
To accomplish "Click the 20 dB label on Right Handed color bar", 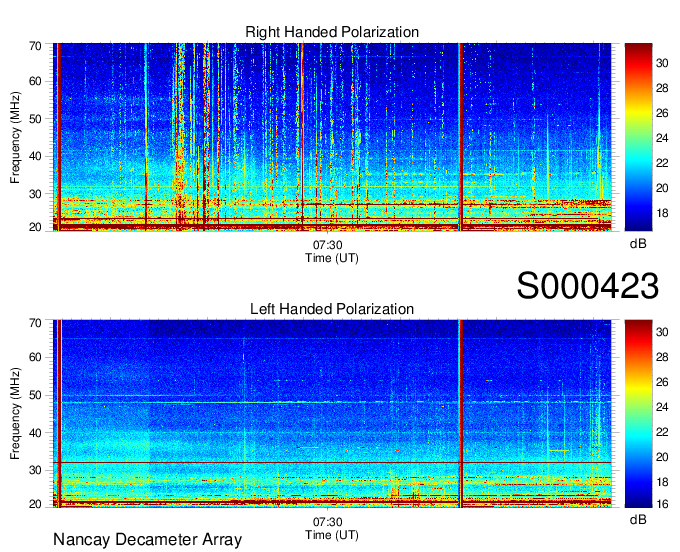I will pyautogui.click(x=662, y=188).
